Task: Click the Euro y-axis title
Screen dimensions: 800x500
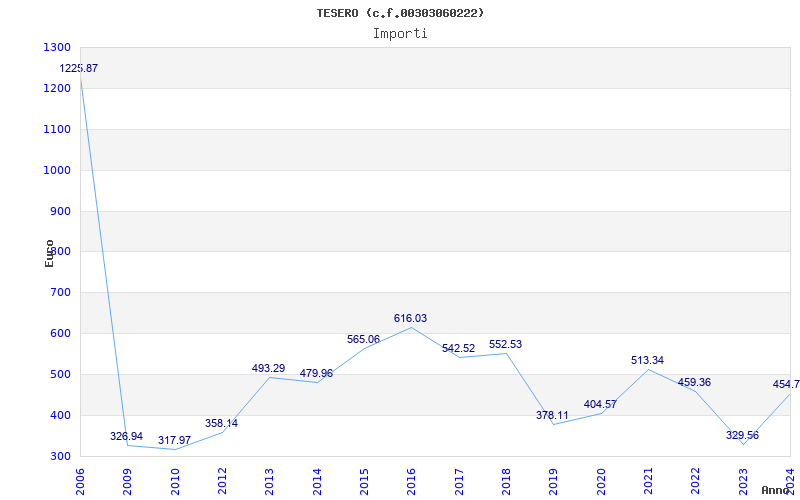Action: 49,254
